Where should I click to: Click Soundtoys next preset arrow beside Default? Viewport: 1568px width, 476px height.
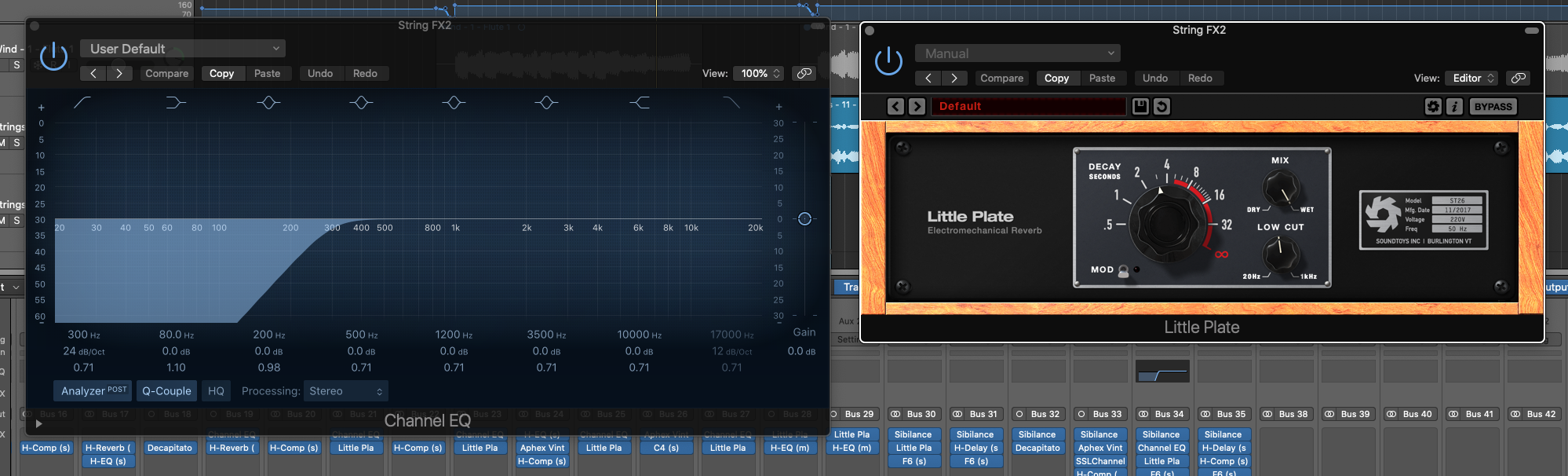(917, 106)
